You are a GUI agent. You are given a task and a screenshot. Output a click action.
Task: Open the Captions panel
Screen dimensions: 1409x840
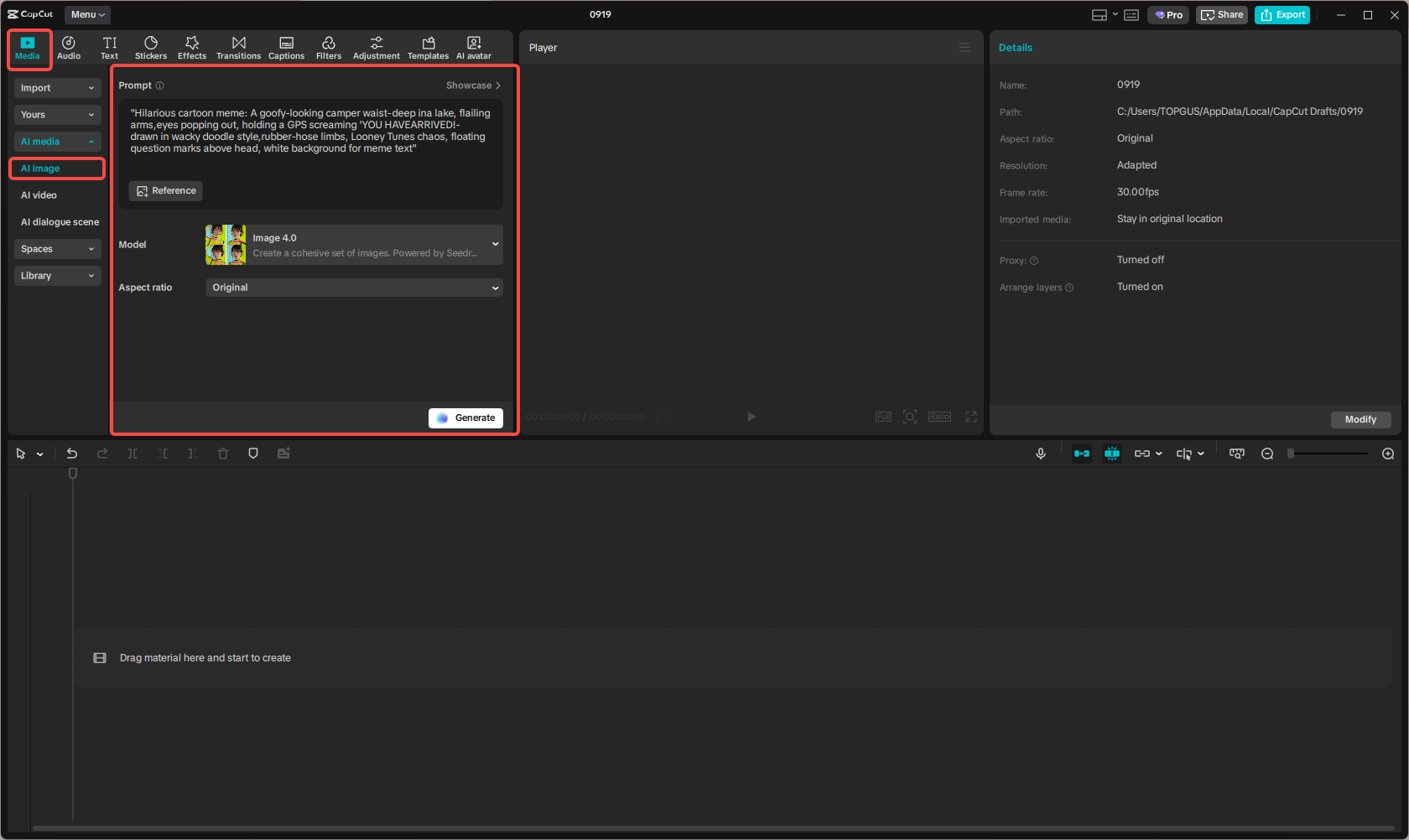click(x=286, y=47)
